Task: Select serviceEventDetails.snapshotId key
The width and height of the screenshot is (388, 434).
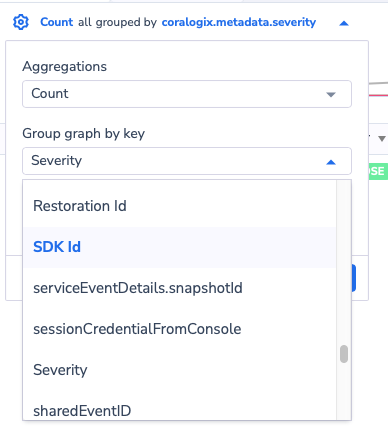Action: click(180, 288)
